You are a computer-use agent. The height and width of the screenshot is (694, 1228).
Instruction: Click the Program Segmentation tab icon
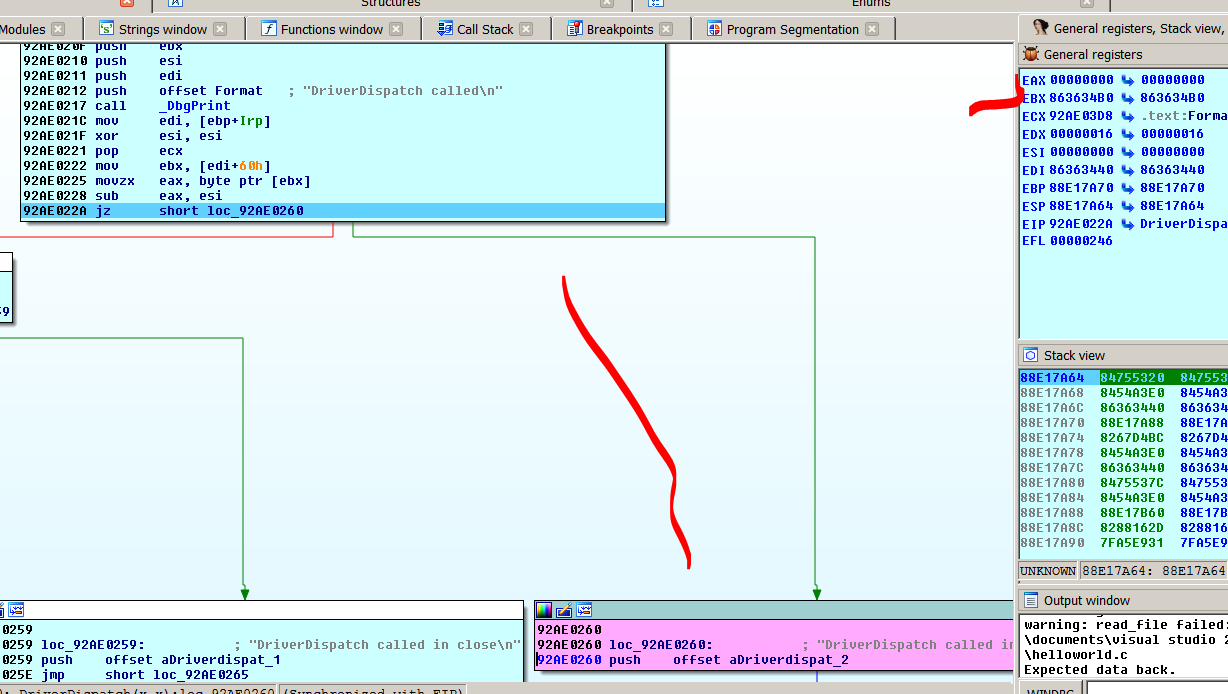(x=714, y=29)
